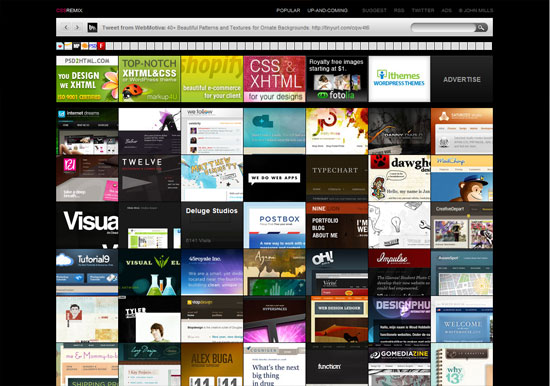This screenshot has height=386, width=550.
Task: Click the ADVERTISE tile
Action: pyautogui.click(x=462, y=79)
